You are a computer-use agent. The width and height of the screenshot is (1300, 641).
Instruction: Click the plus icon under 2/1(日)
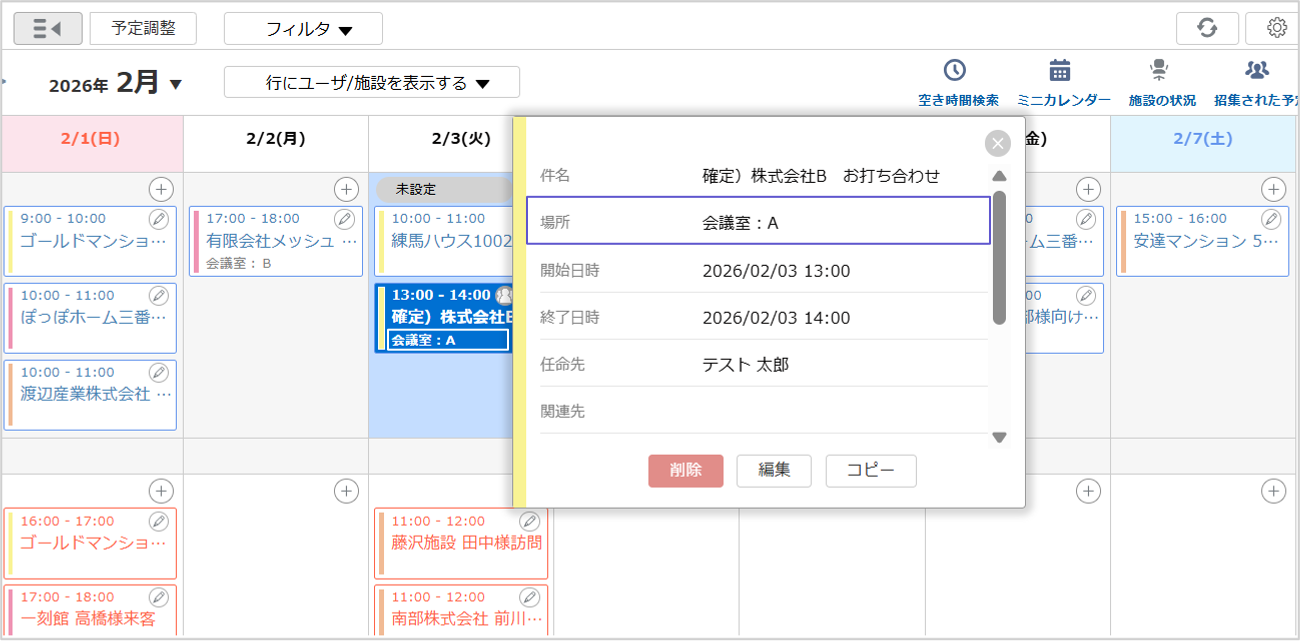tap(161, 188)
